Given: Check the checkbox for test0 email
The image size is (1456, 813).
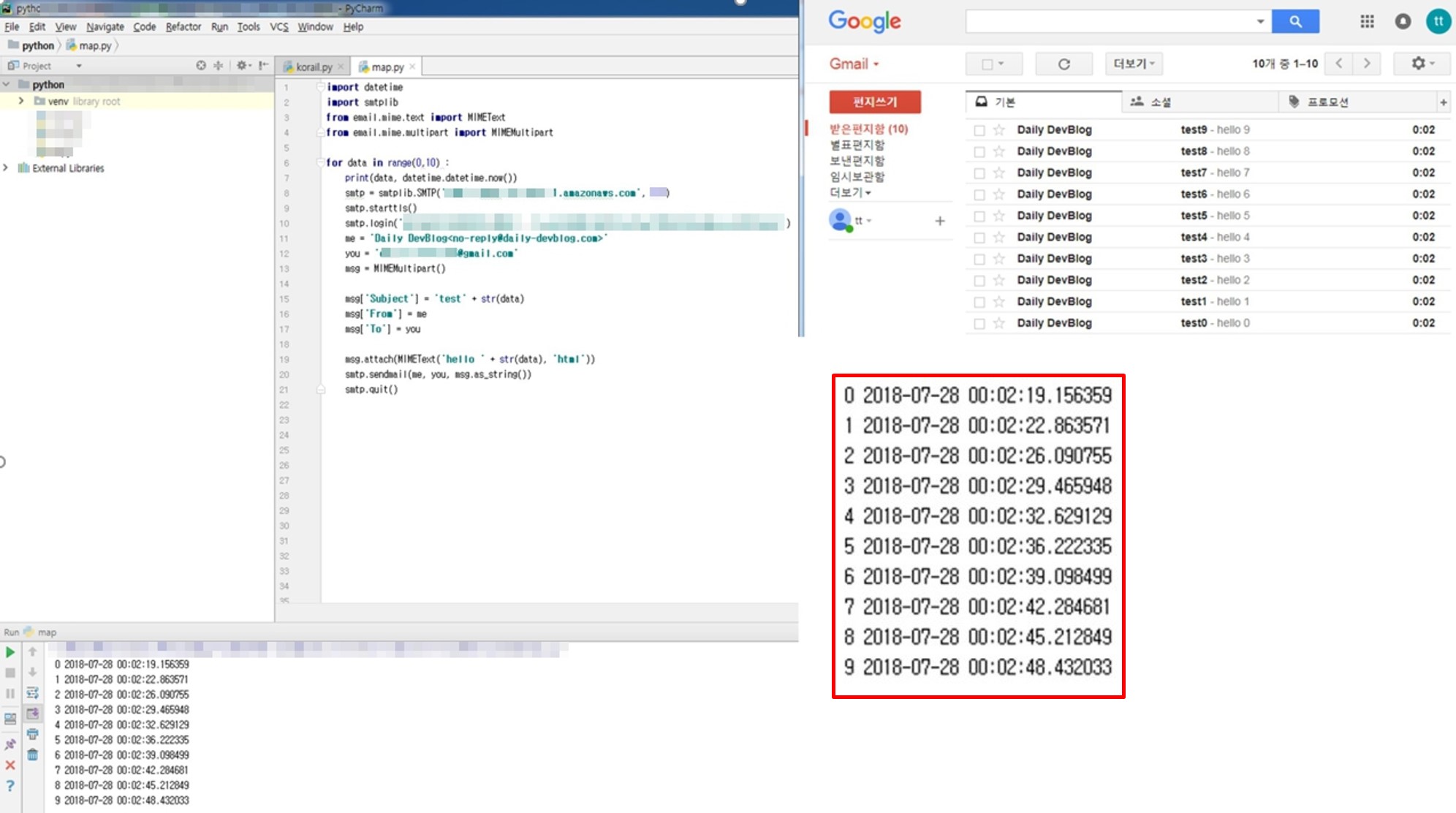Looking at the screenshot, I should click(x=979, y=323).
